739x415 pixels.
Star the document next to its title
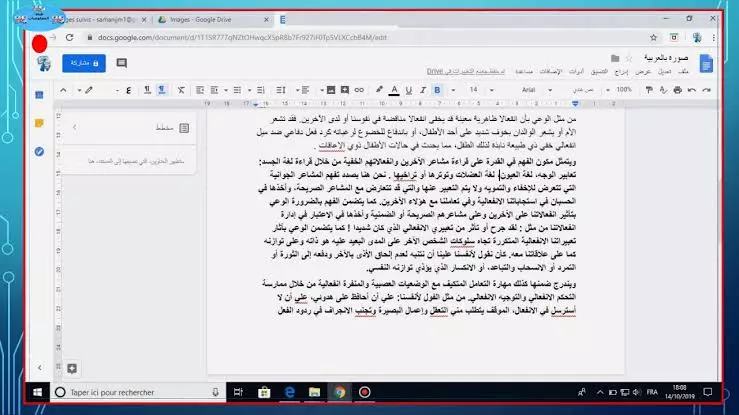tap(628, 58)
